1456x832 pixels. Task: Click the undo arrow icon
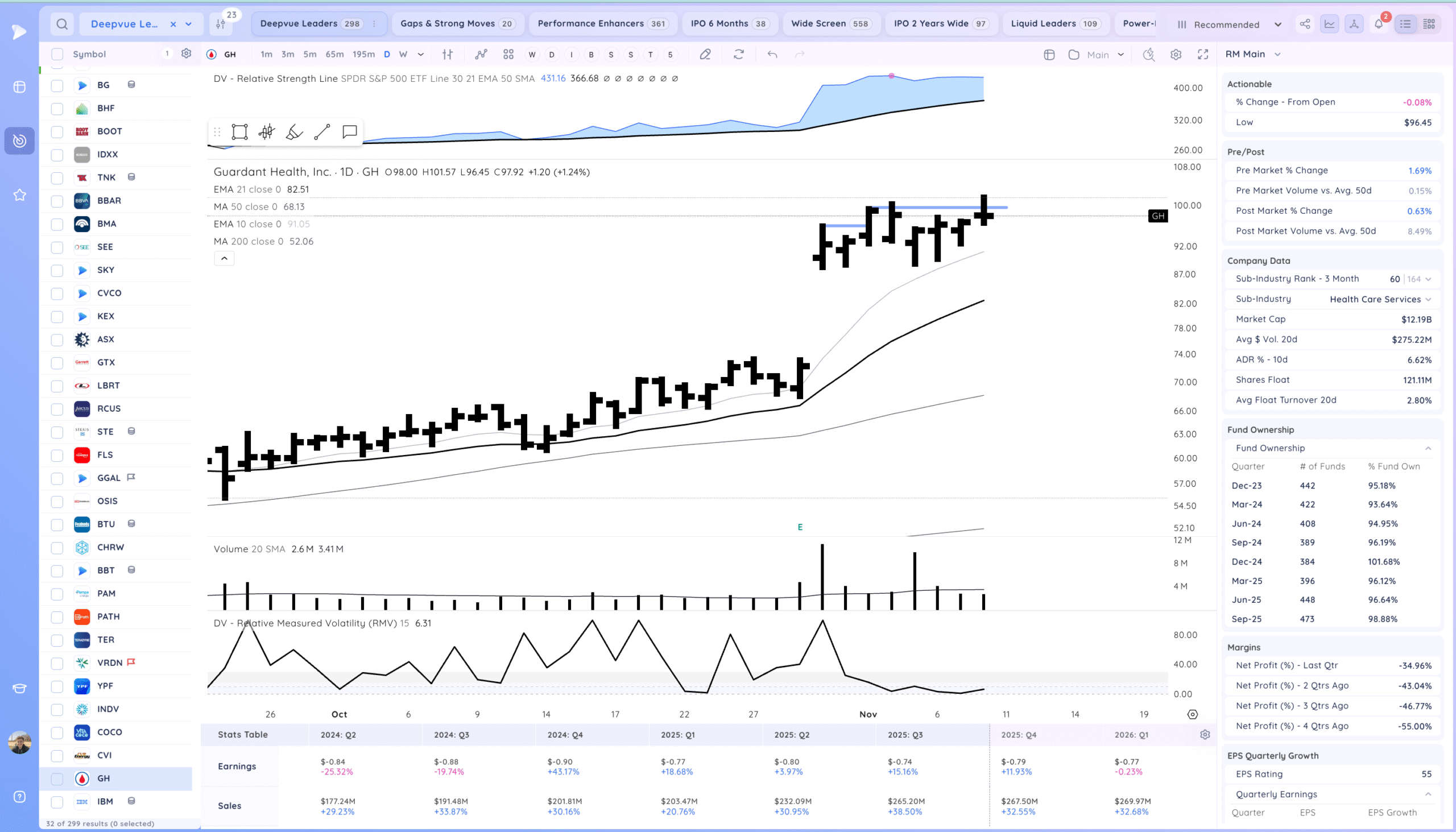coord(772,54)
